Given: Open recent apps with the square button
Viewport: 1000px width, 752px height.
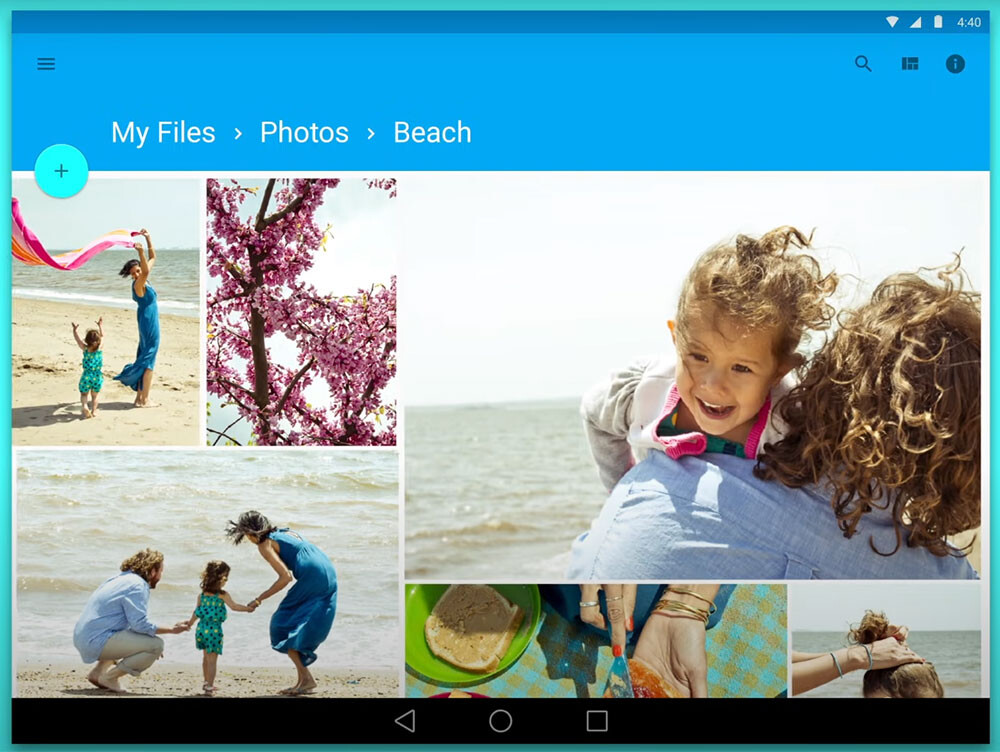Looking at the screenshot, I should click(x=597, y=721).
